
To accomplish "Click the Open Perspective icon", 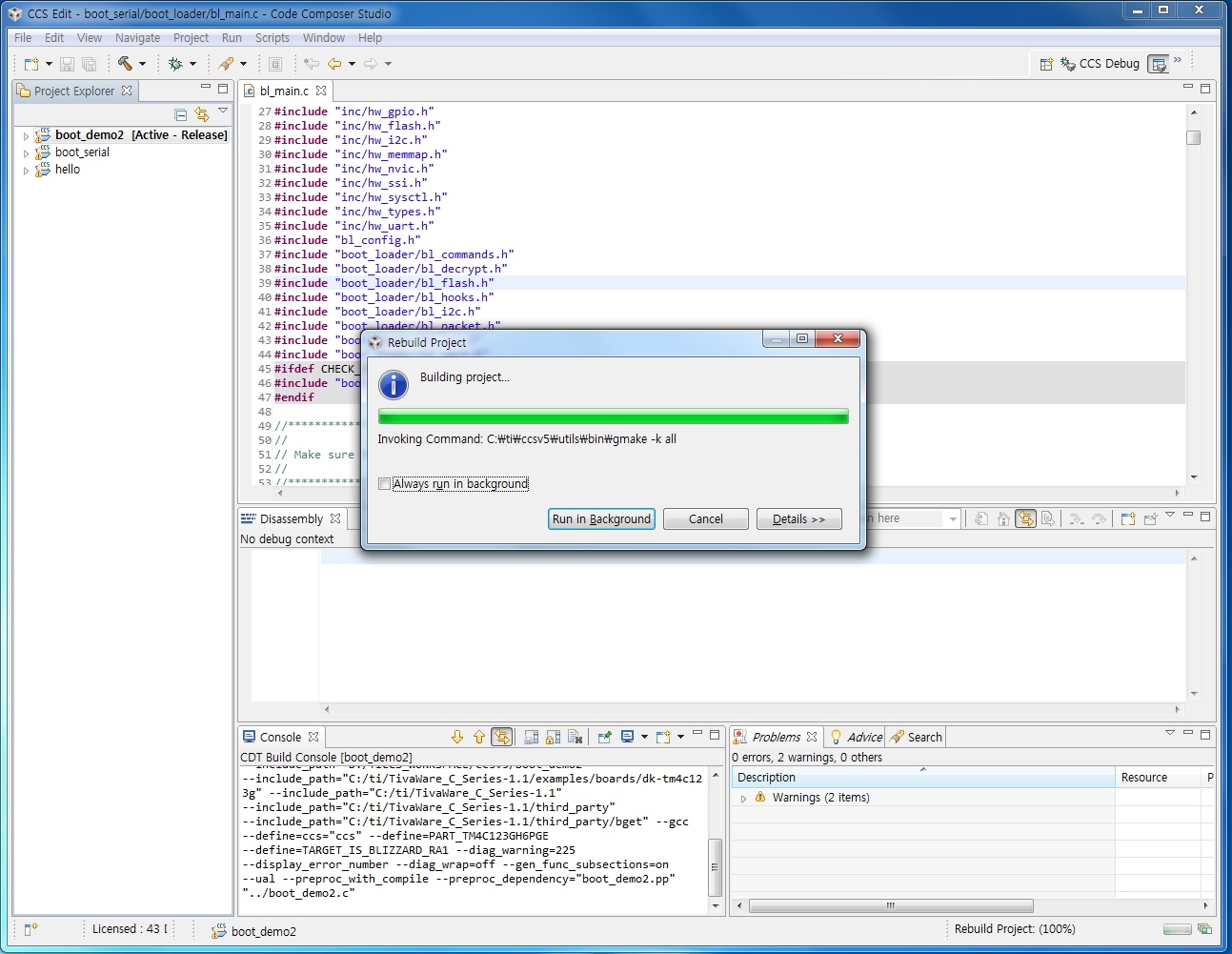I will tap(1046, 64).
